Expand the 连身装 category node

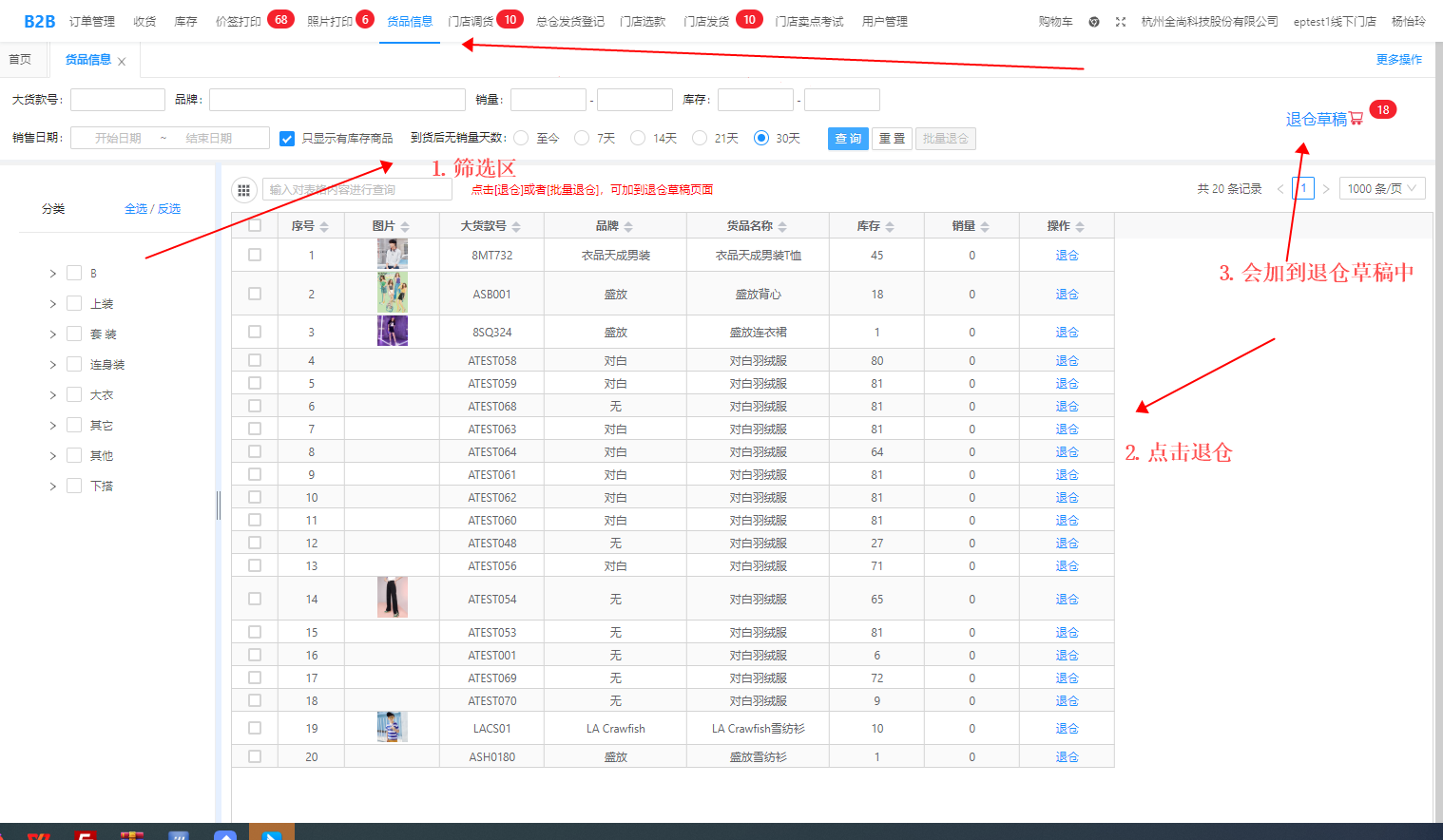point(53,365)
